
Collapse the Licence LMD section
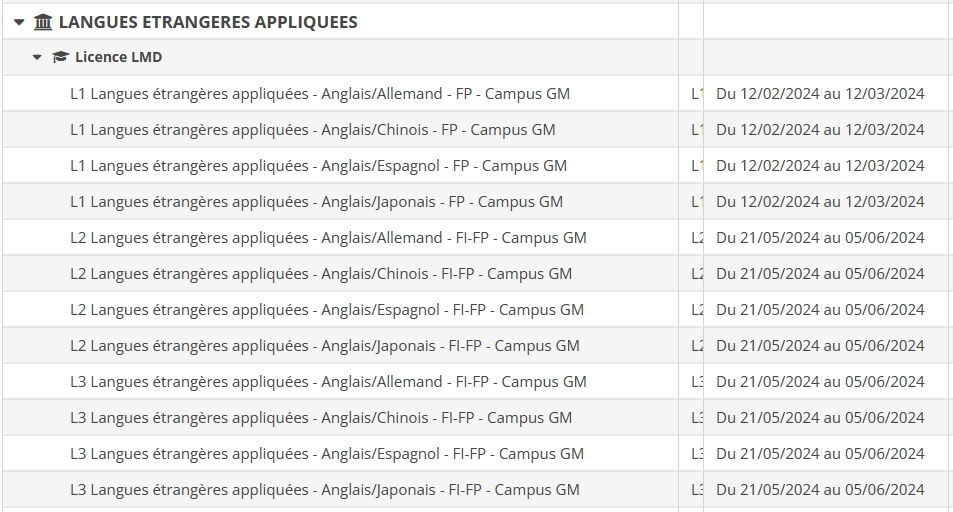37,57
